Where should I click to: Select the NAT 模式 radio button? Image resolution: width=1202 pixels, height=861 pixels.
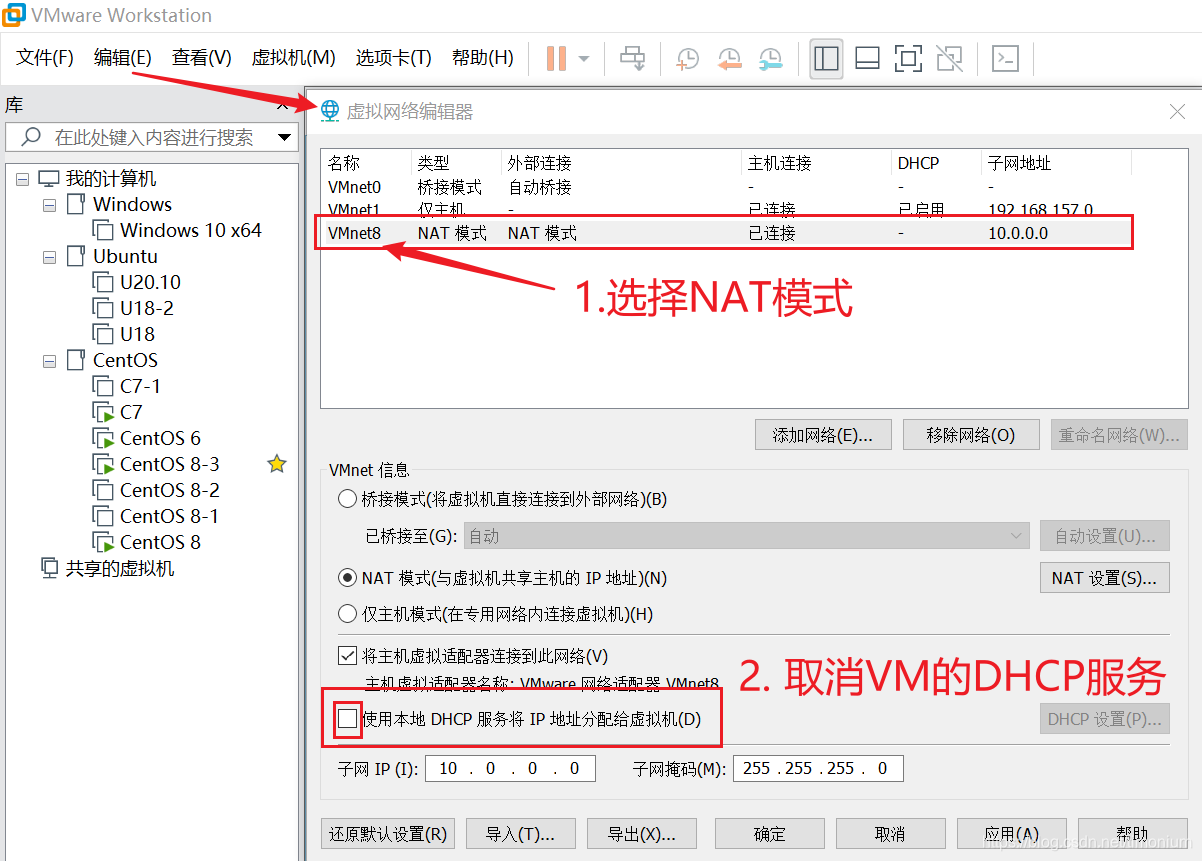pyautogui.click(x=347, y=577)
